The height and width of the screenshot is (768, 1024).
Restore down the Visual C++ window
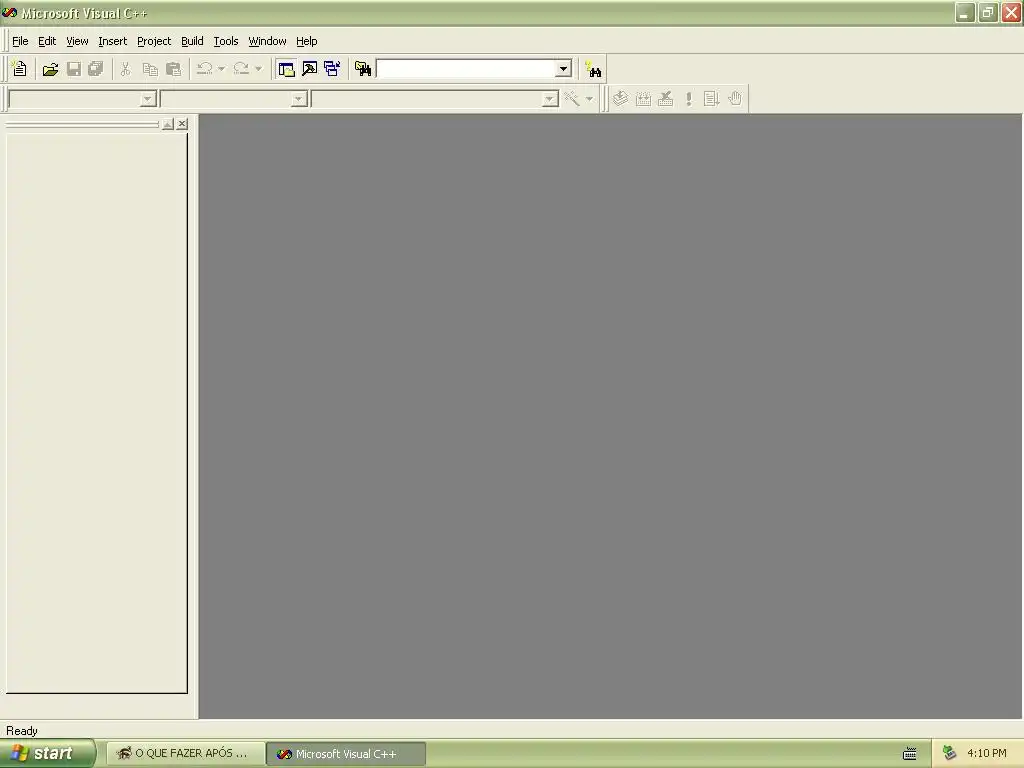(988, 12)
